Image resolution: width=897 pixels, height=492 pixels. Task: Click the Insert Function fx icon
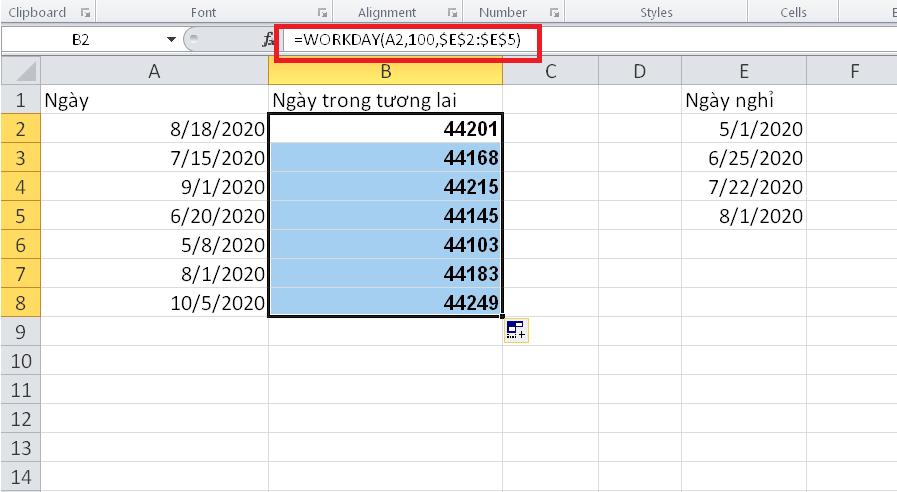(x=268, y=39)
